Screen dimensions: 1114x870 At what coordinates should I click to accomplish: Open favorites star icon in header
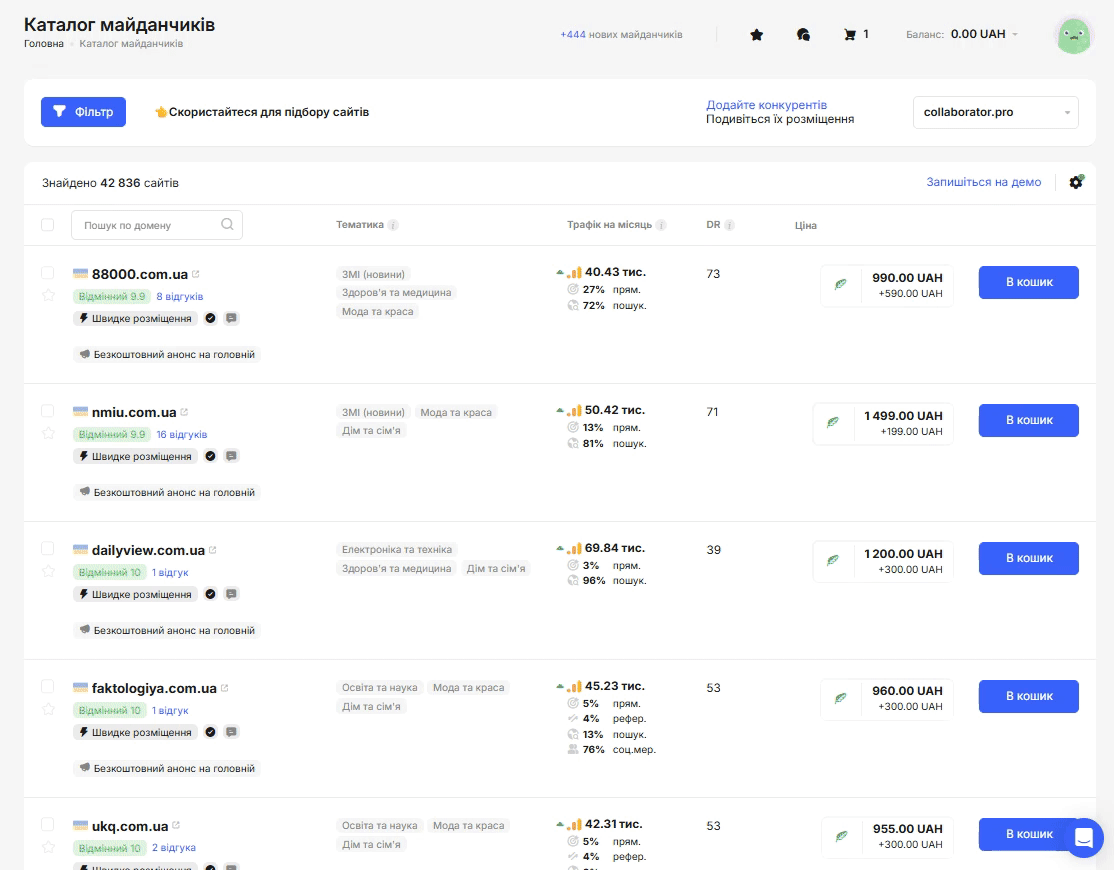pos(757,35)
